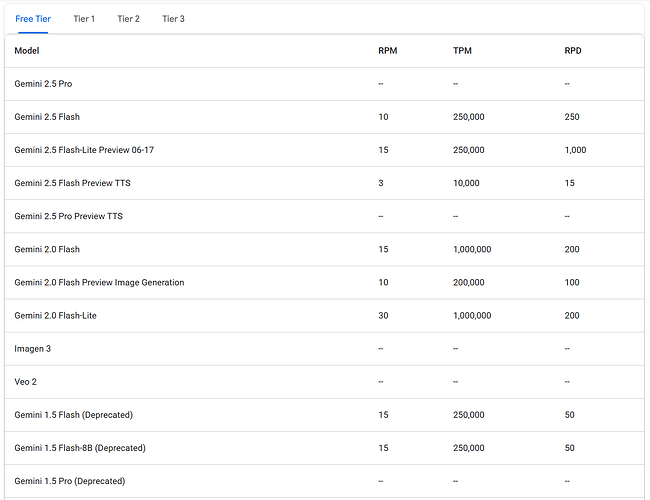
Task: Click the Imagen 3 model name
Action: pos(32,348)
